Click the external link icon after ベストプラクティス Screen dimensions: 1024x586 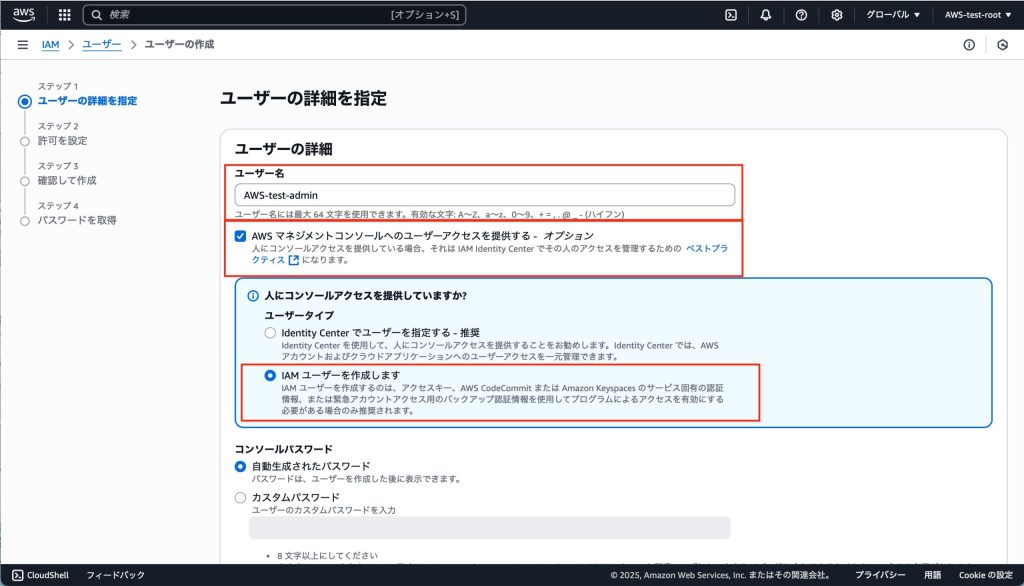click(x=294, y=260)
